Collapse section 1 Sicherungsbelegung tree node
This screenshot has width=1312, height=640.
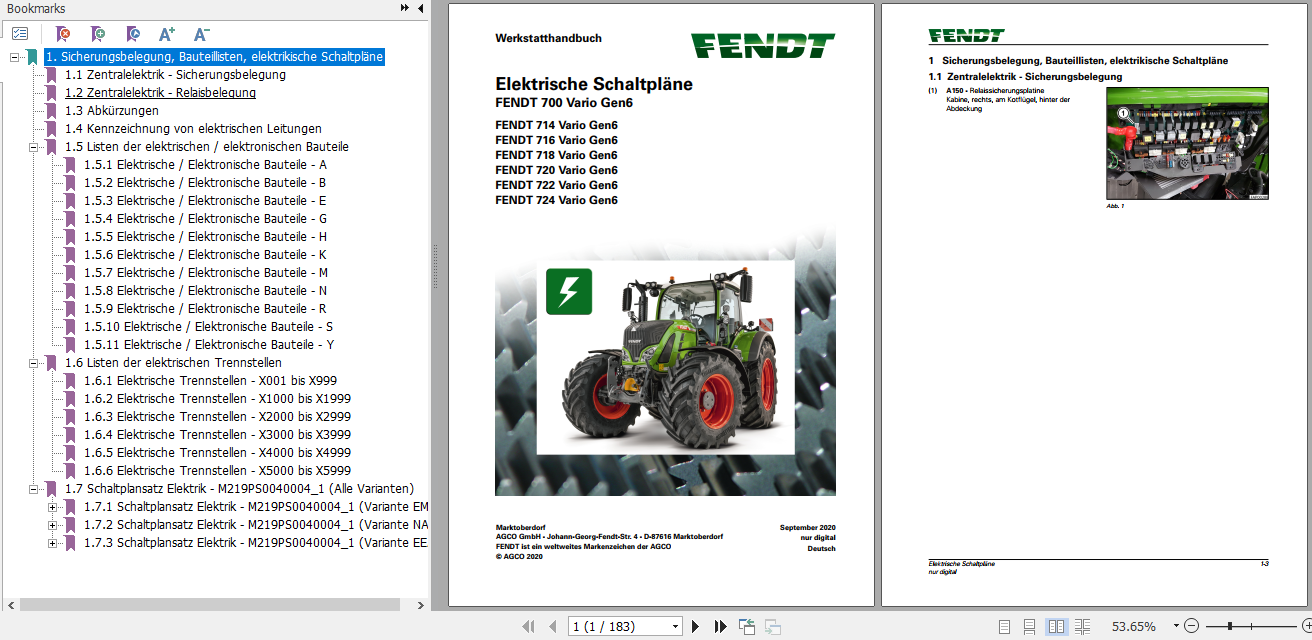coord(14,57)
